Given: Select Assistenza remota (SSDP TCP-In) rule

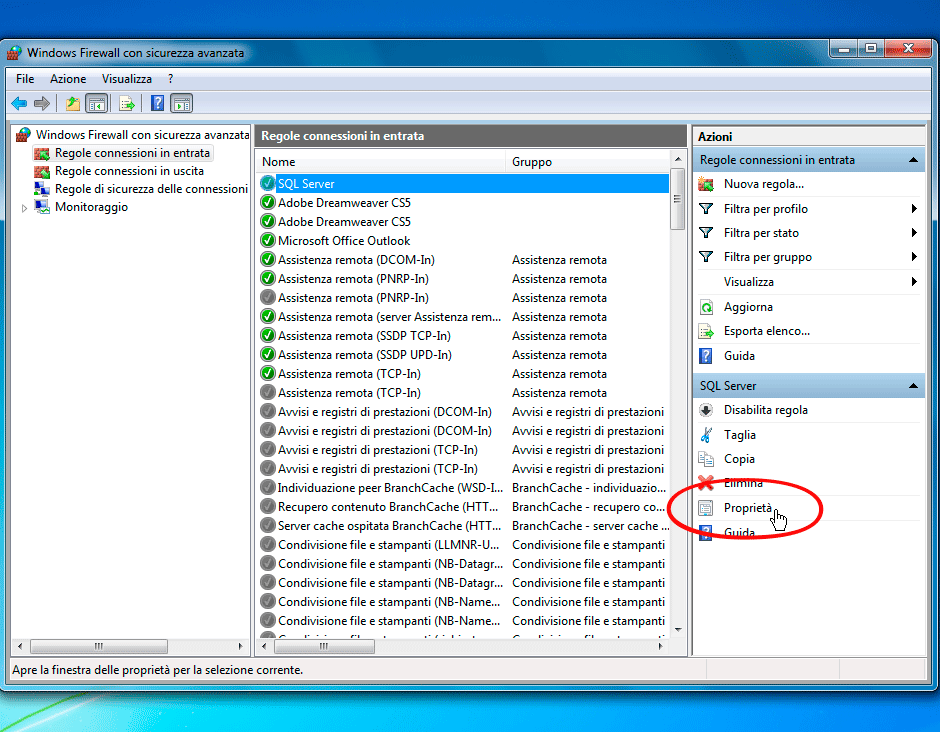Looking at the screenshot, I should [364, 336].
